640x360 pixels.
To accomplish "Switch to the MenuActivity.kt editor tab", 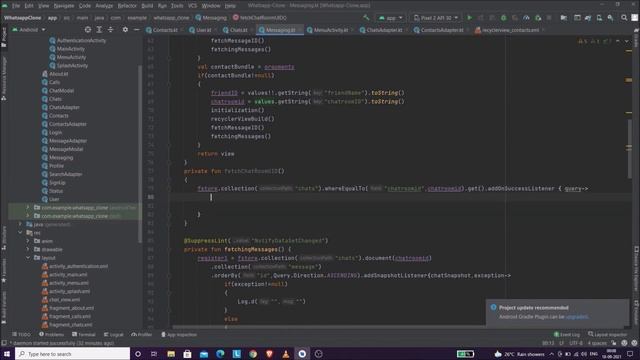I will pyautogui.click(x=330, y=30).
